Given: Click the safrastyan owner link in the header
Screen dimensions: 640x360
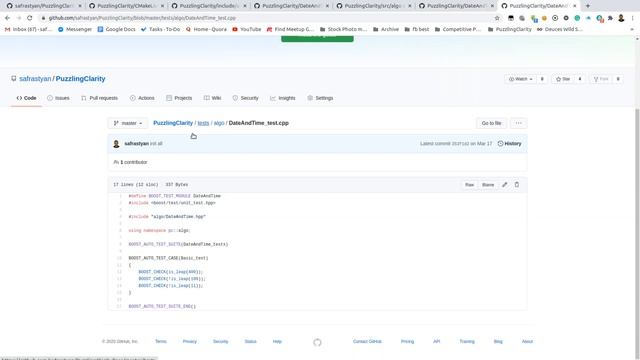Looking at the screenshot, I should (x=35, y=79).
